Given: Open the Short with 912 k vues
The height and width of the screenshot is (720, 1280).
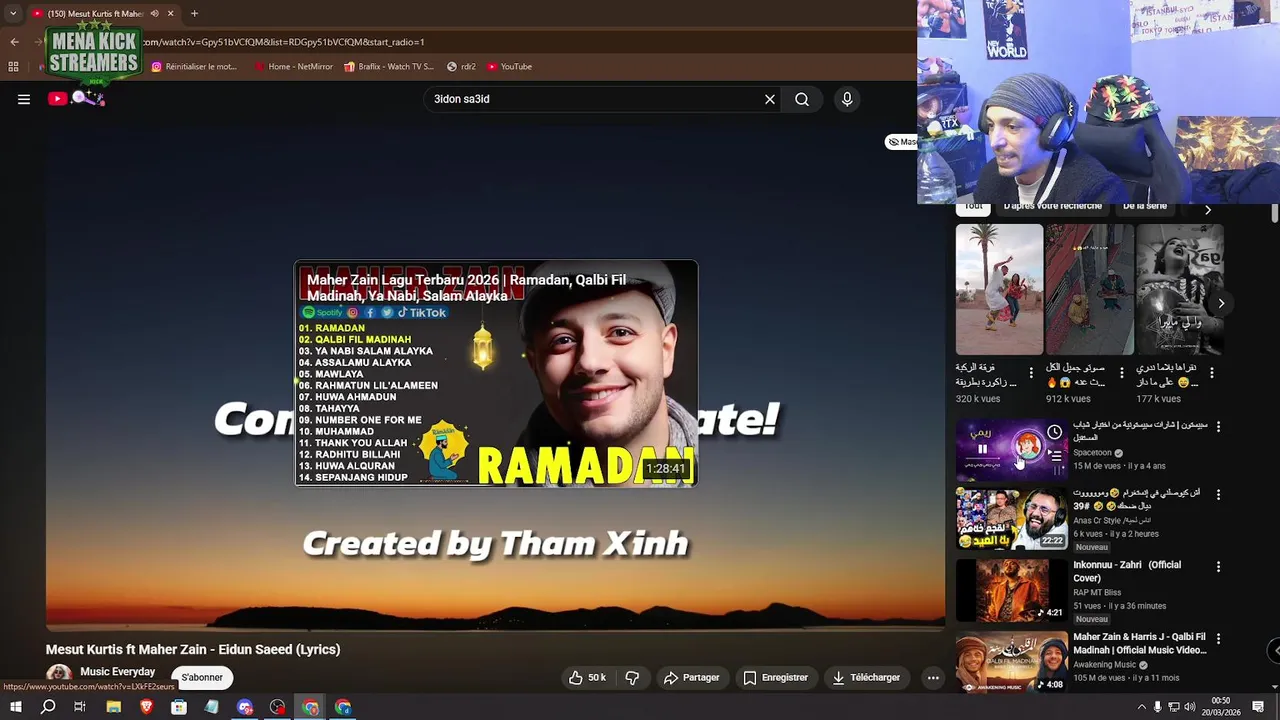Looking at the screenshot, I should (1090, 289).
